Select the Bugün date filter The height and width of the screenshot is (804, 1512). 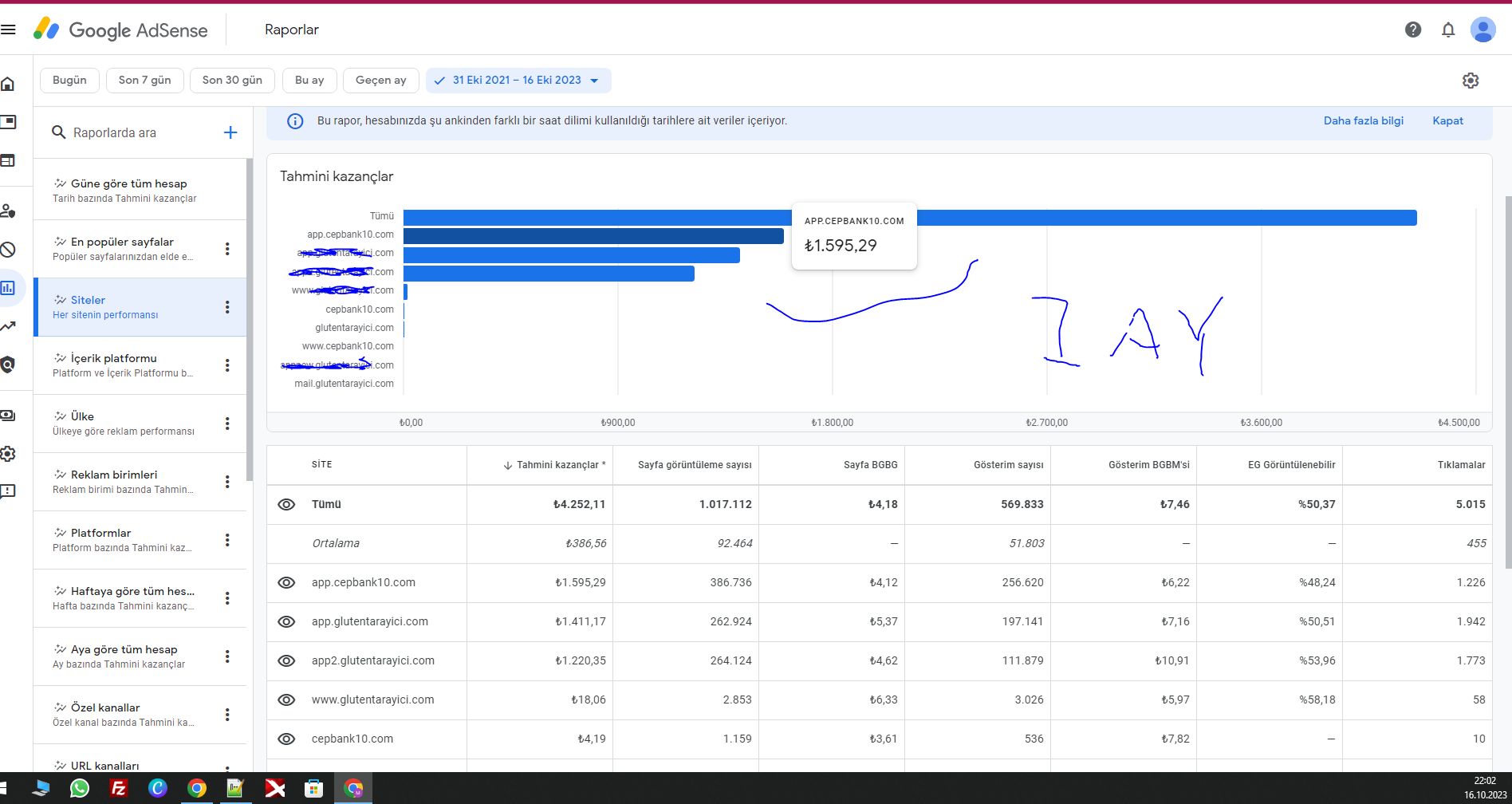pos(69,81)
